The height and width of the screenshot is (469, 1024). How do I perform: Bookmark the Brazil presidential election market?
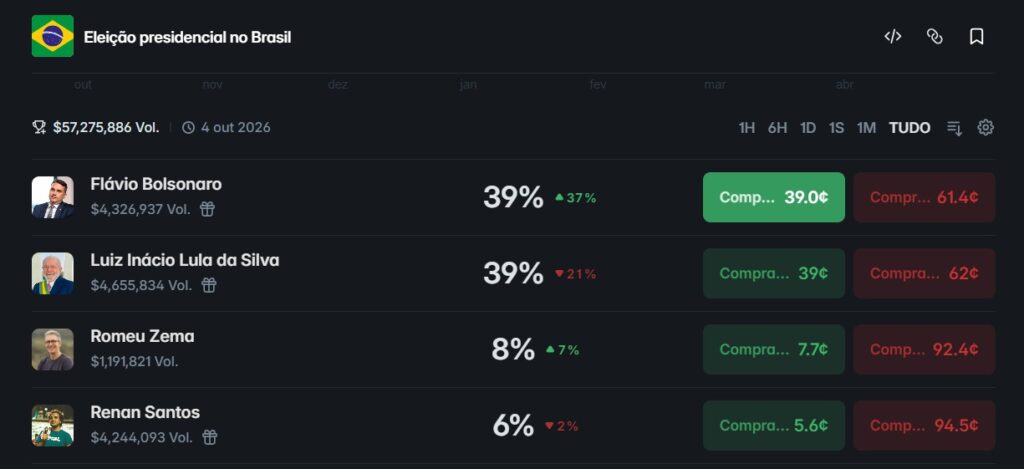977,37
